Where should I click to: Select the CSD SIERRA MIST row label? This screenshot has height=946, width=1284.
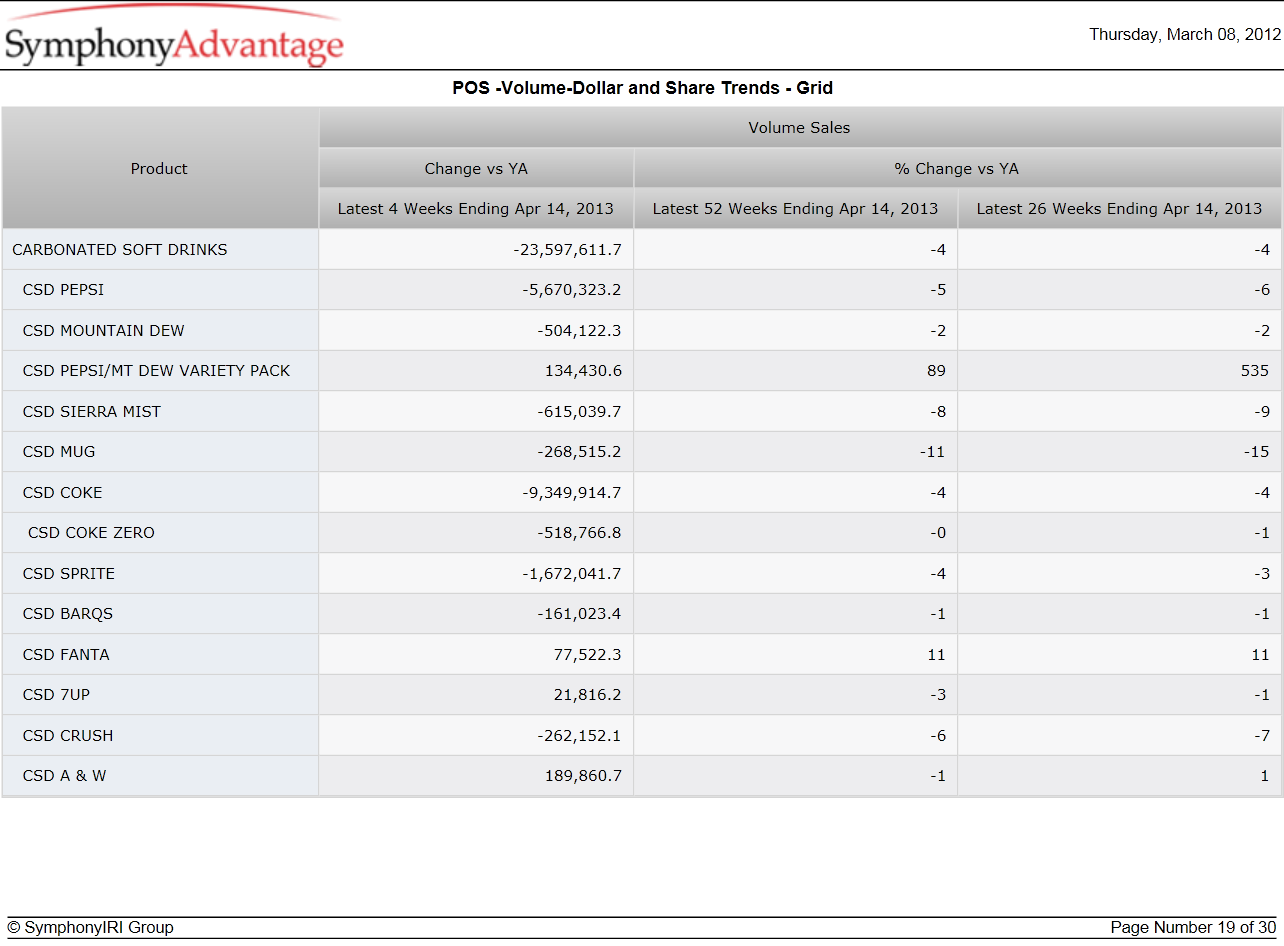coord(91,412)
